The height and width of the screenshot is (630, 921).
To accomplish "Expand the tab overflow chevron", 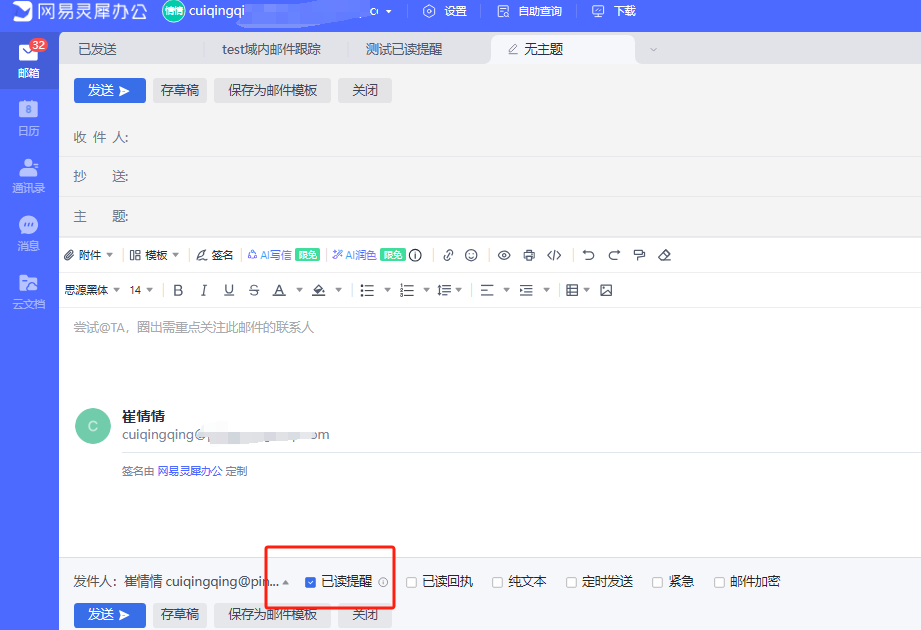I will [653, 49].
